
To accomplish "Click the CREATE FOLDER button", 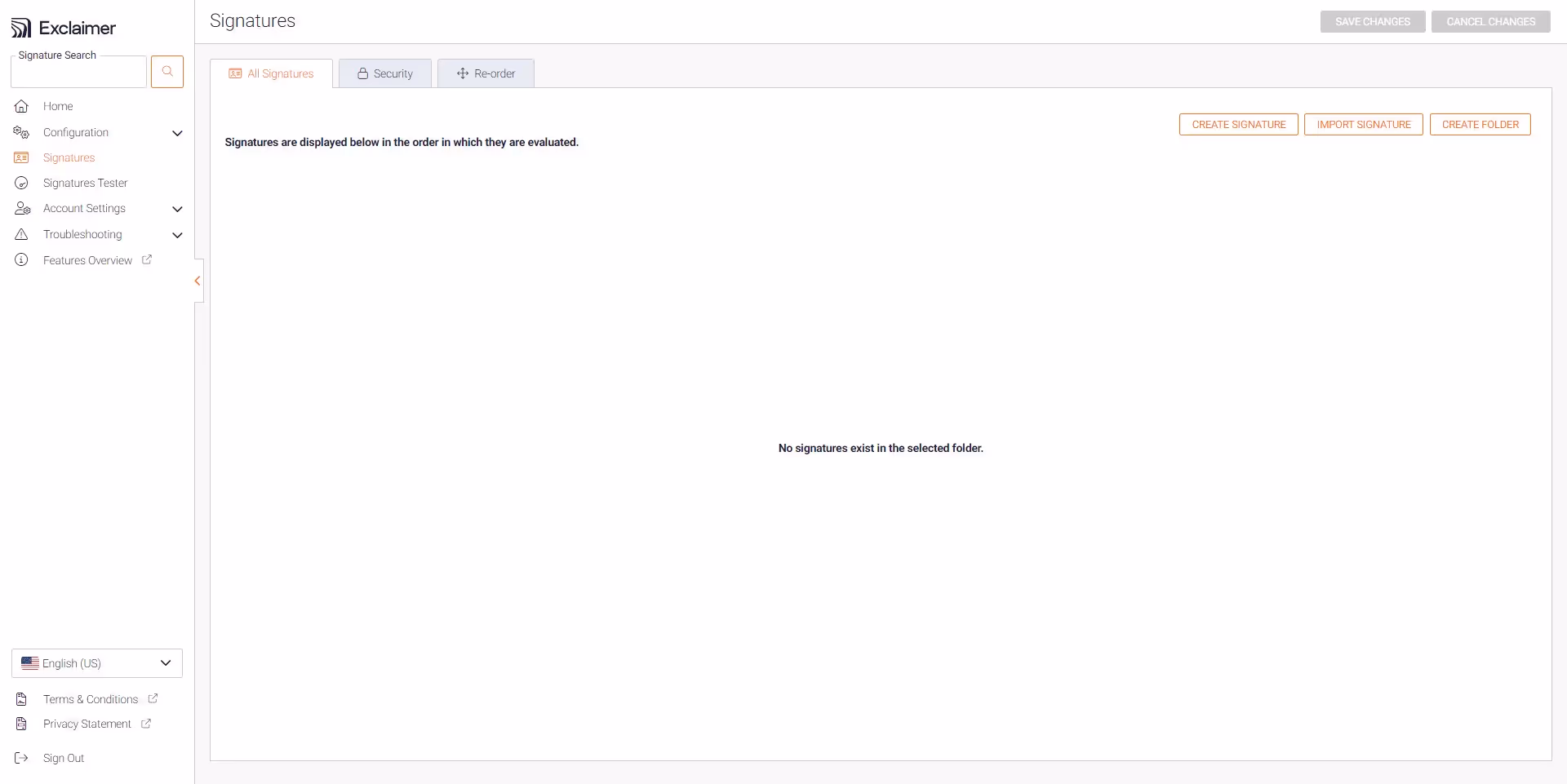I will click(1480, 124).
